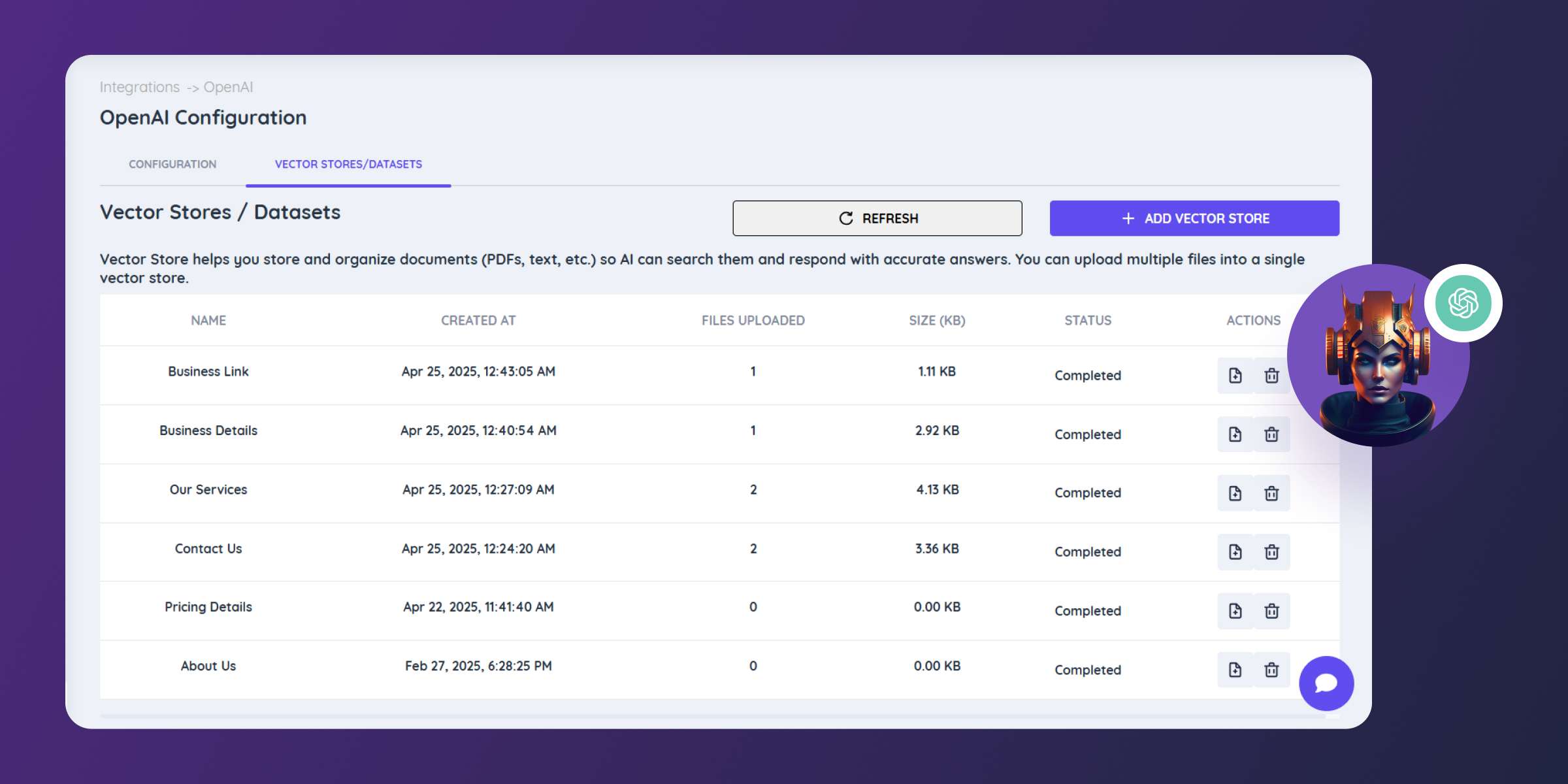Viewport: 1568px width, 784px height.
Task: Add a new vector store
Action: [1194, 218]
